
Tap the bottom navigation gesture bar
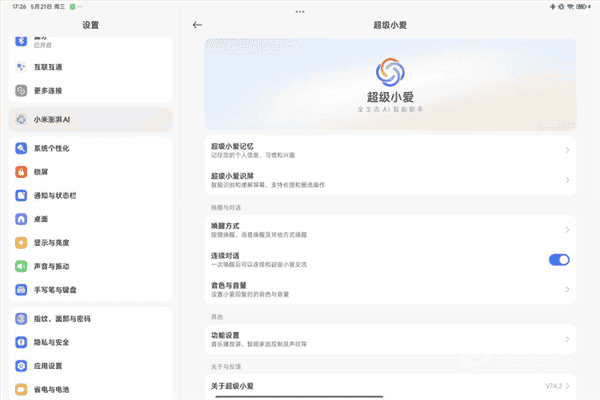[x=299, y=397]
